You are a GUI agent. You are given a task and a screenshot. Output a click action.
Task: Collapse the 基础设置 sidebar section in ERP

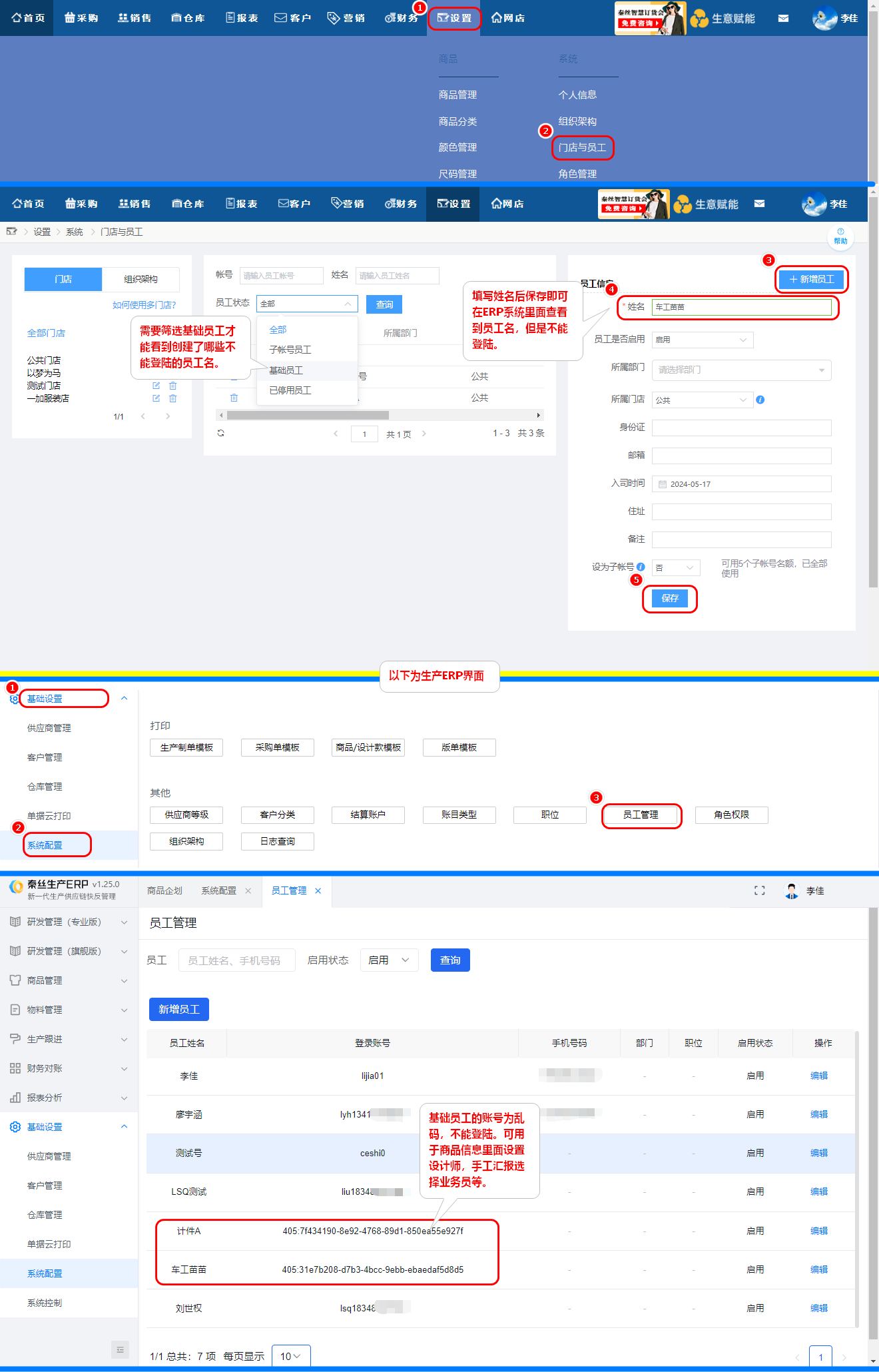[124, 1126]
